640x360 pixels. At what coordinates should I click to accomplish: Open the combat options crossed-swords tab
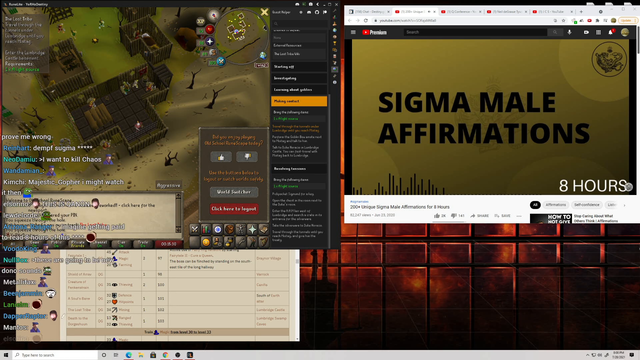click(x=195, y=229)
